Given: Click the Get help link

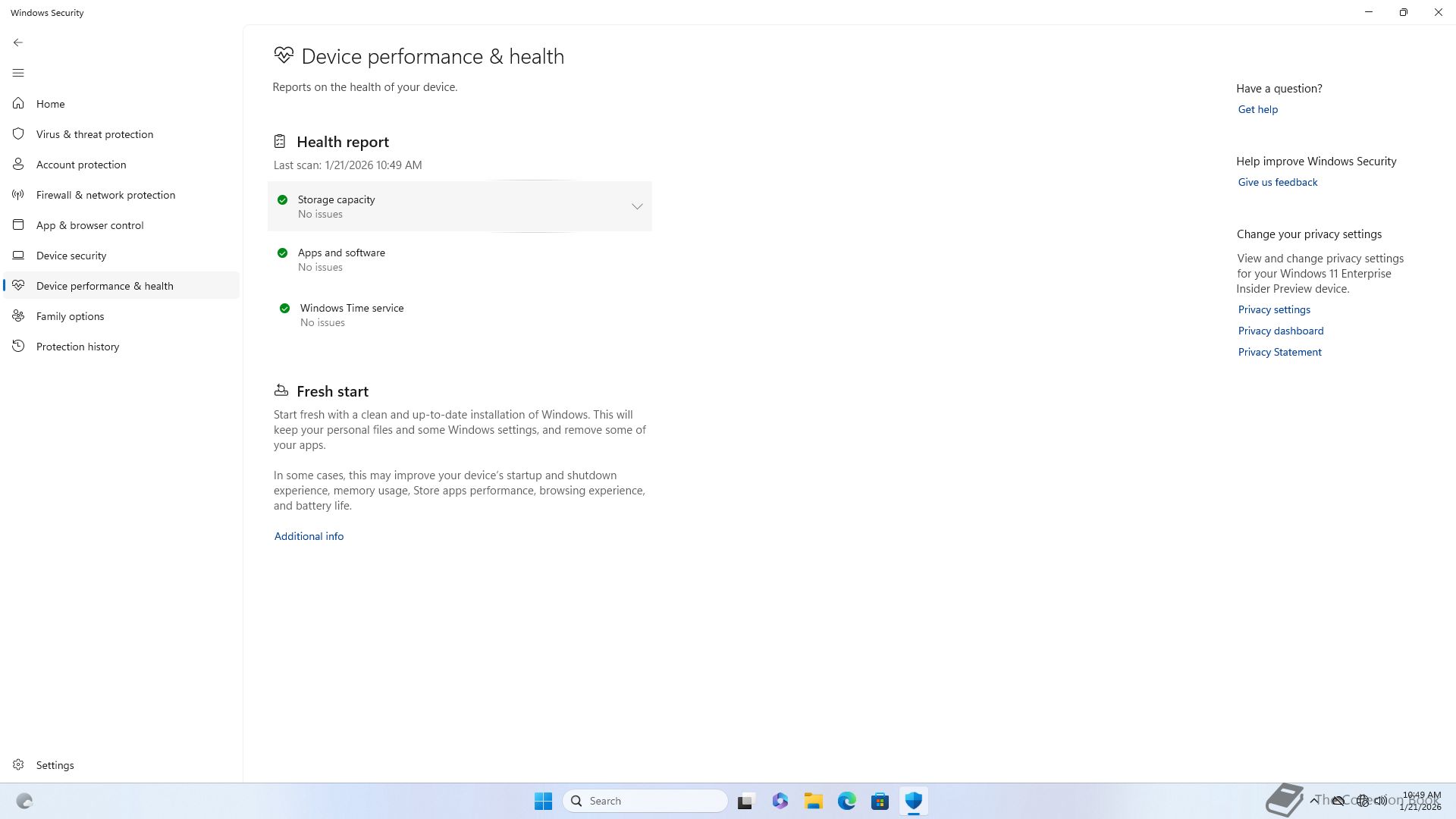Looking at the screenshot, I should (x=1257, y=109).
